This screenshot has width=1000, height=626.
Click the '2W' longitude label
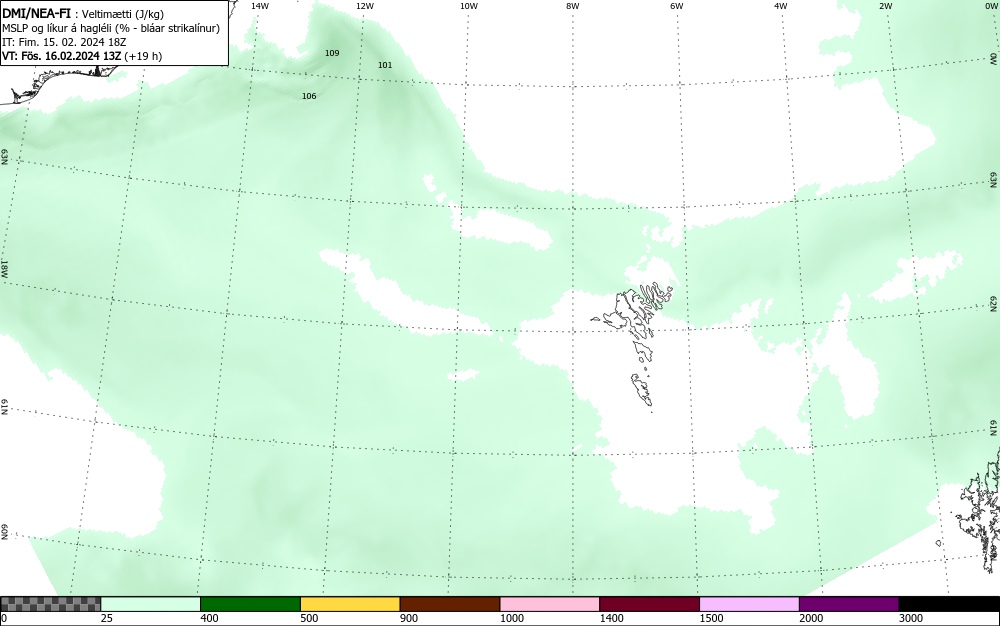click(x=885, y=6)
